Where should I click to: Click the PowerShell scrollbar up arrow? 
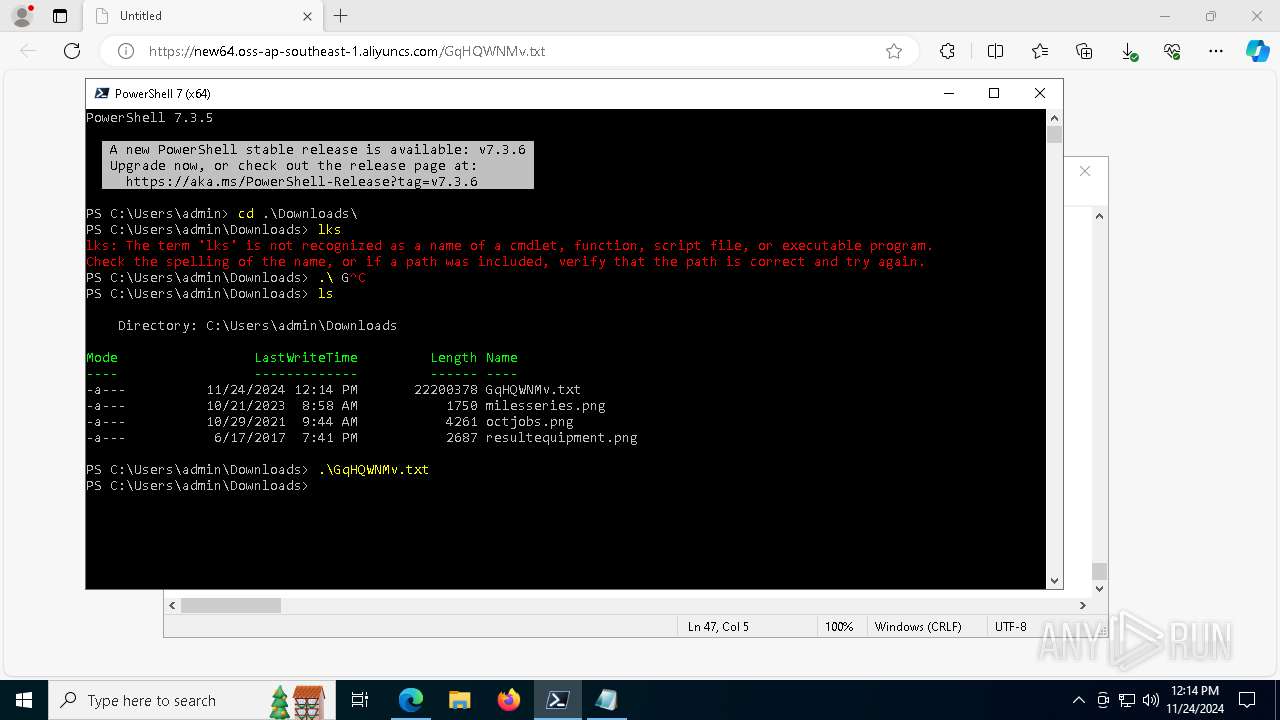click(1054, 117)
